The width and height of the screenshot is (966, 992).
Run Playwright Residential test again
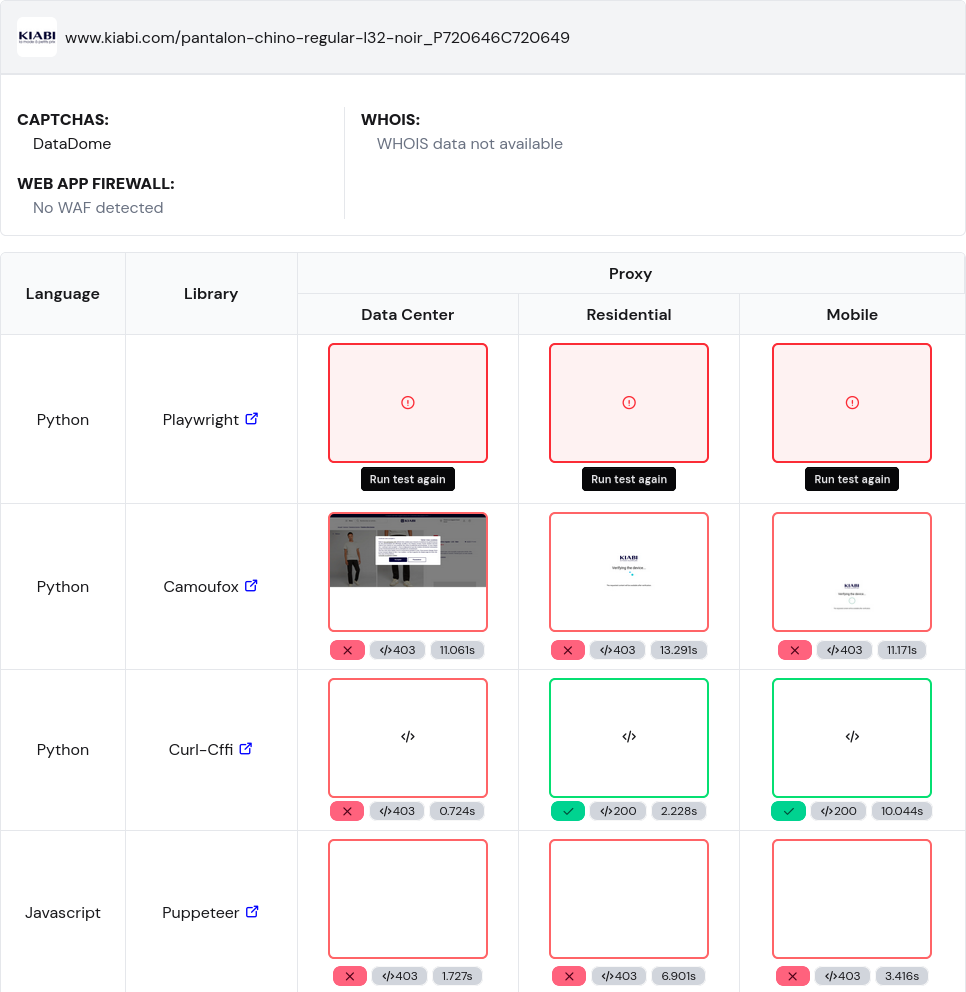(x=629, y=479)
